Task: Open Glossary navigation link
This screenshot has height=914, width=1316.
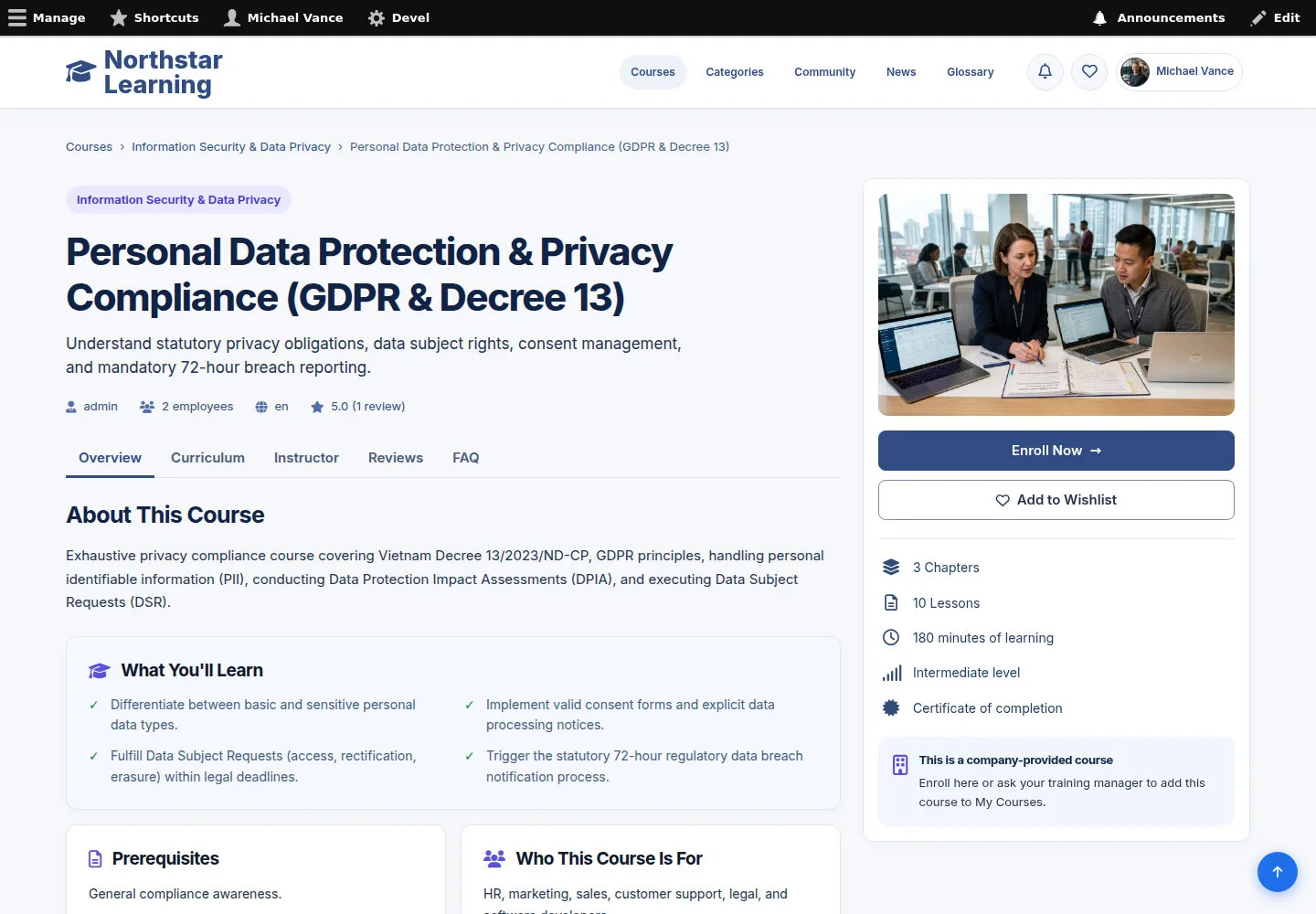Action: point(970,72)
